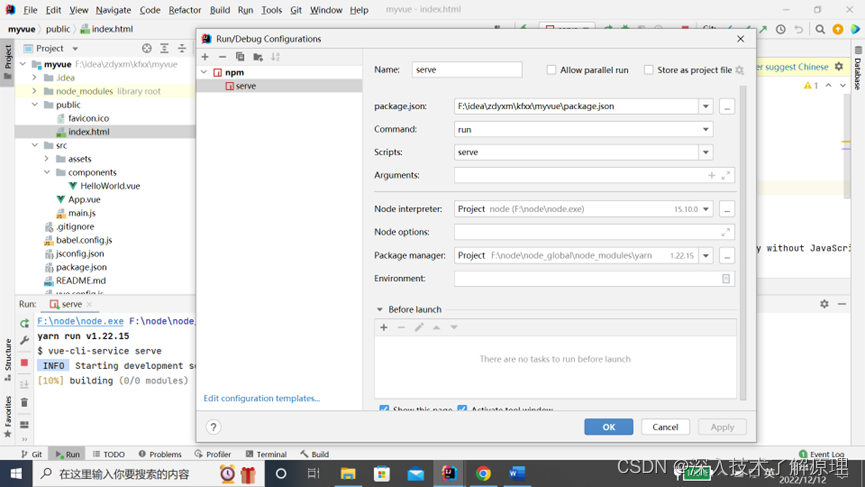
Task: Sort configurations icon in dialog toolbar
Action: coord(275,57)
